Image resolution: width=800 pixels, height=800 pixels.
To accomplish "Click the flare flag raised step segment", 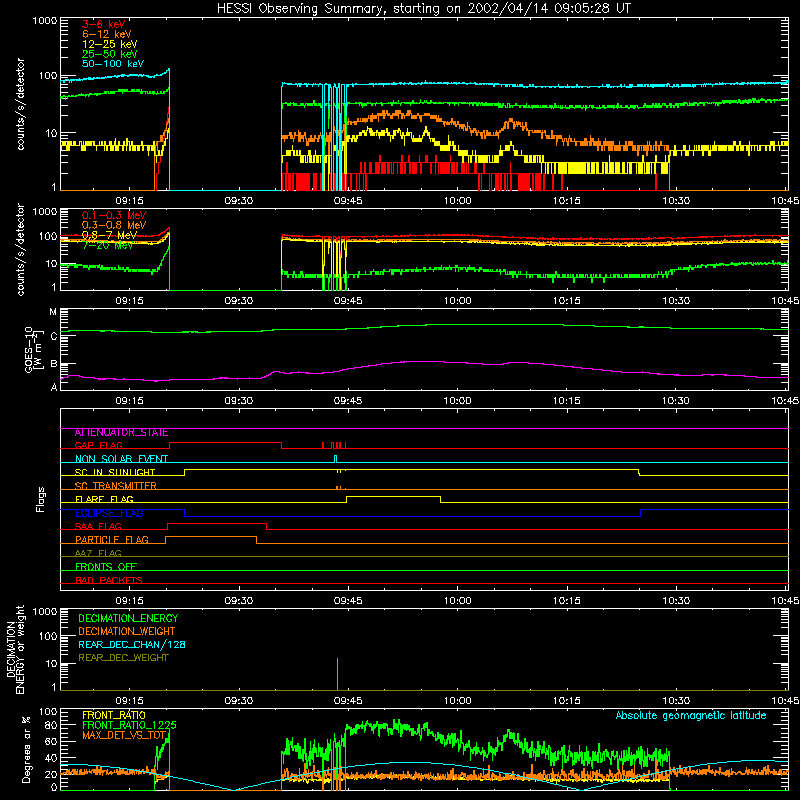I will [x=393, y=496].
